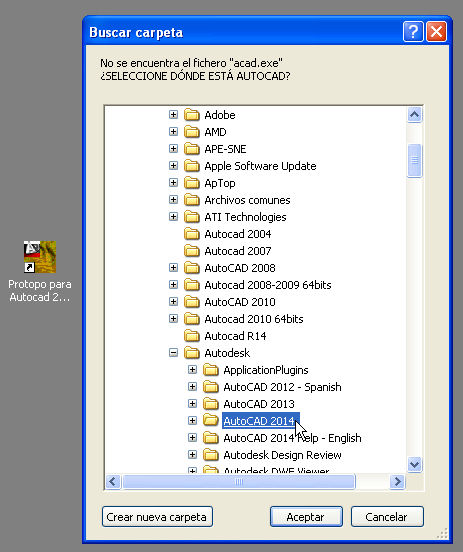Click the AutoCAD 2008 folder icon
Screen dimensions: 463x552
point(192,268)
